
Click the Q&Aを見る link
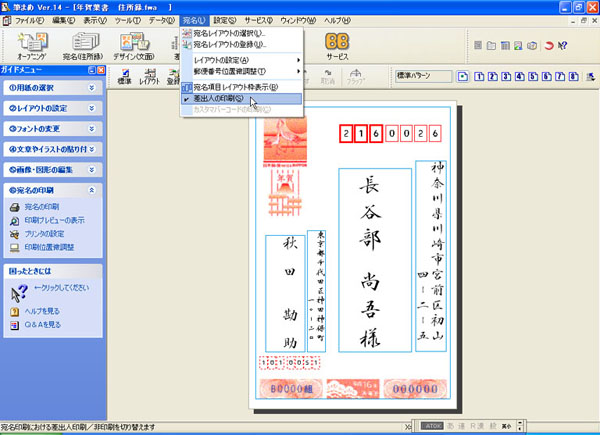[x=47, y=325]
